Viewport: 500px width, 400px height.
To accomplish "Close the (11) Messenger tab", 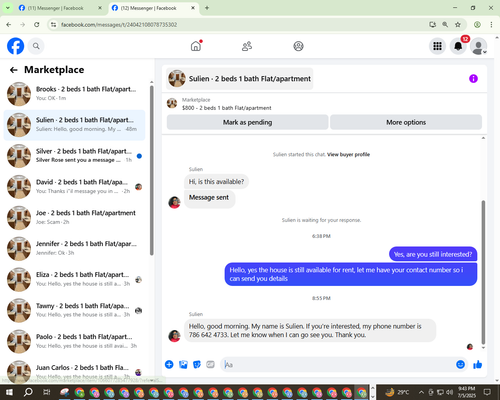I will click(x=100, y=8).
